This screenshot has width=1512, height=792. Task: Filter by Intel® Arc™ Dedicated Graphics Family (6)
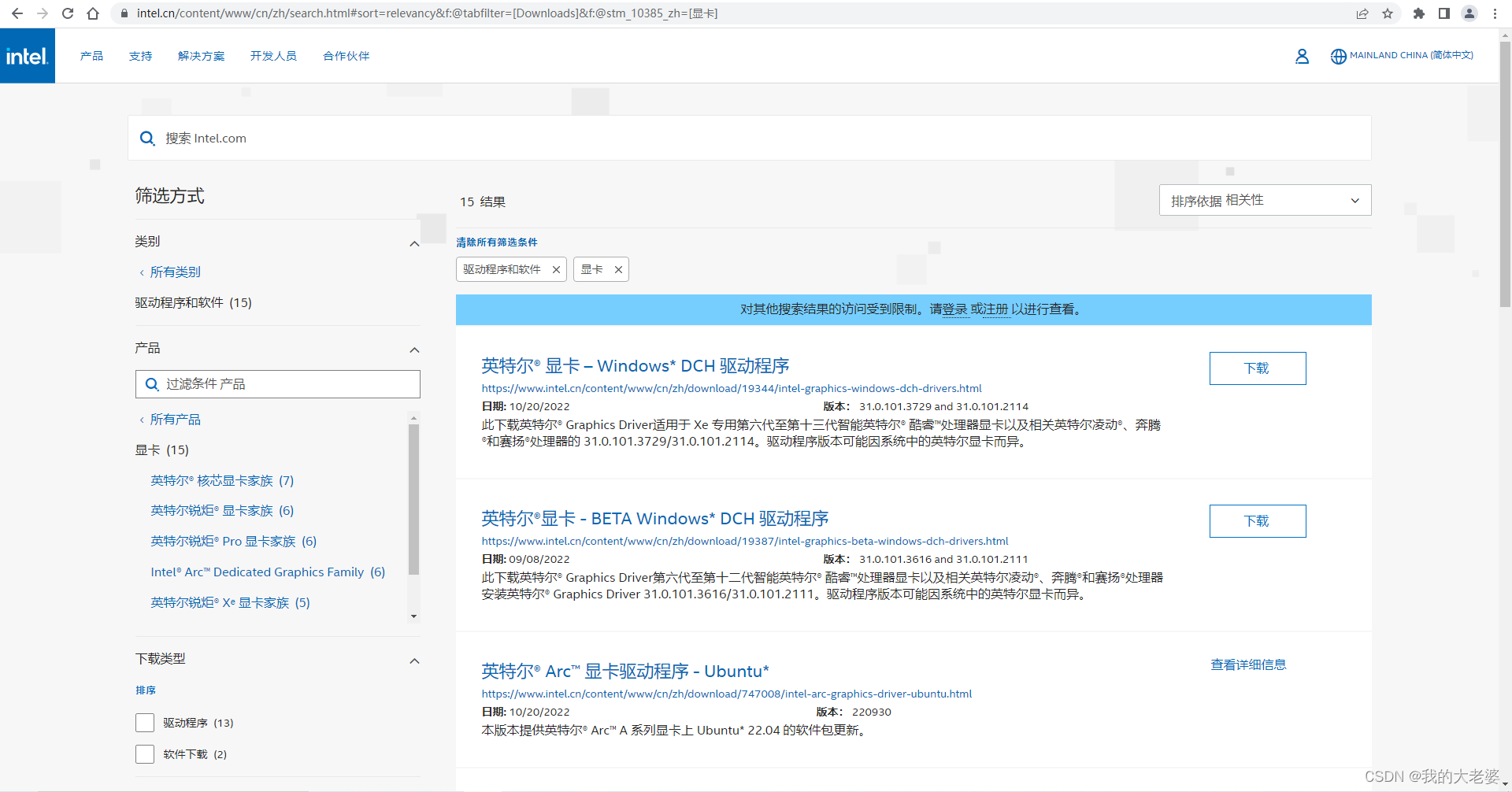pyautogui.click(x=268, y=572)
